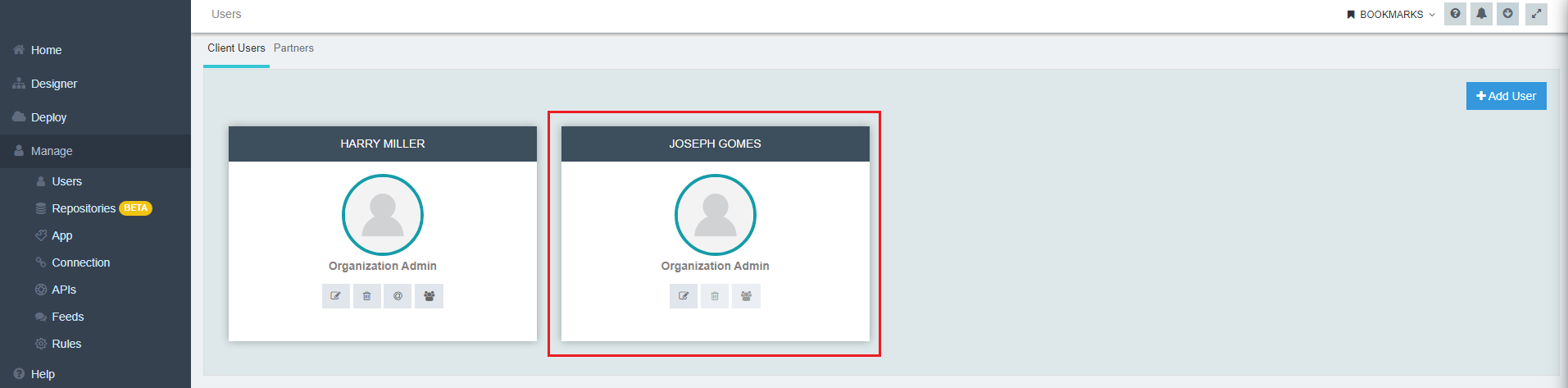The image size is (1568, 388).
Task: Open Repositories from the sidebar
Action: 84,208
